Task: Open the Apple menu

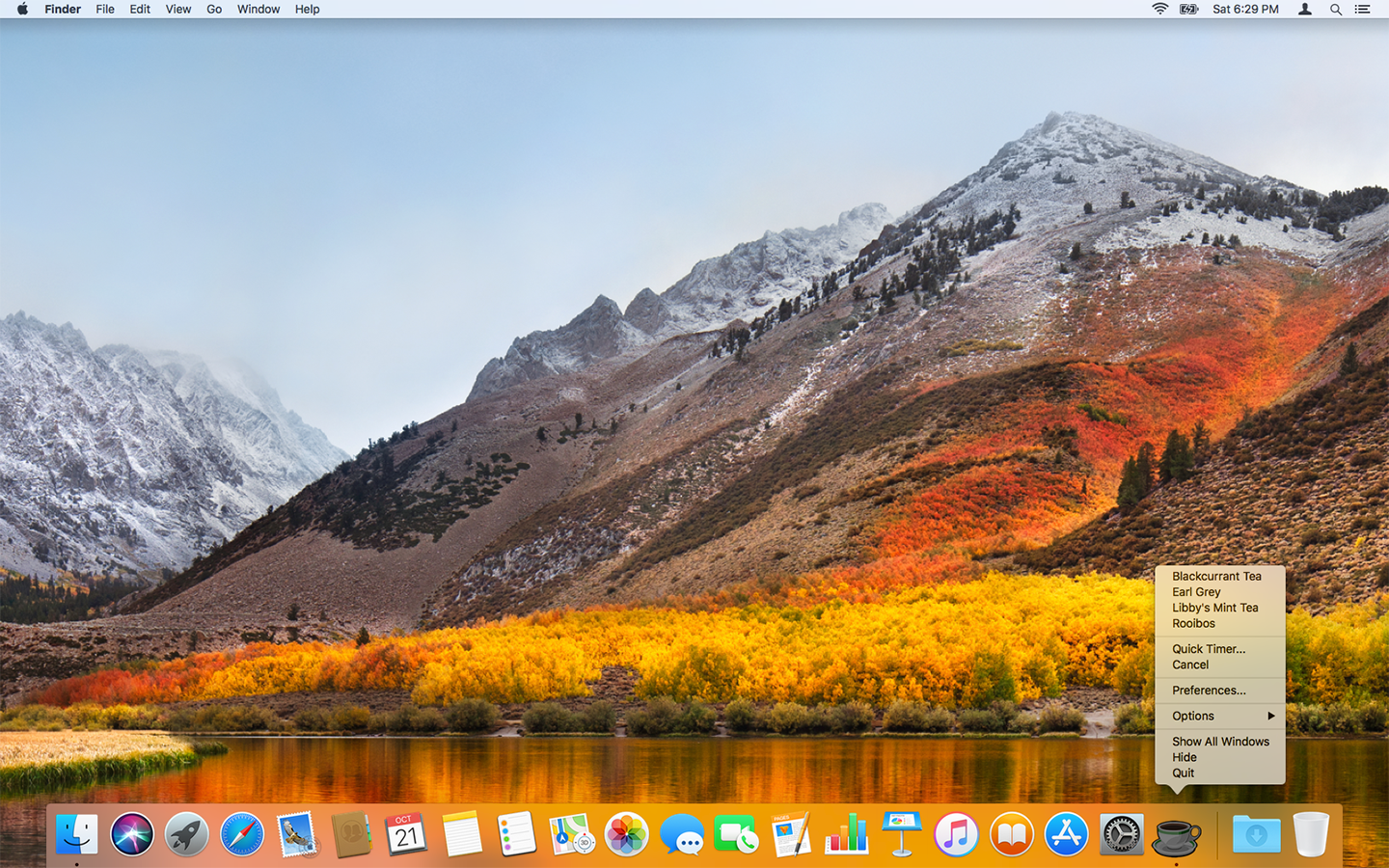Action: pyautogui.click(x=22, y=10)
